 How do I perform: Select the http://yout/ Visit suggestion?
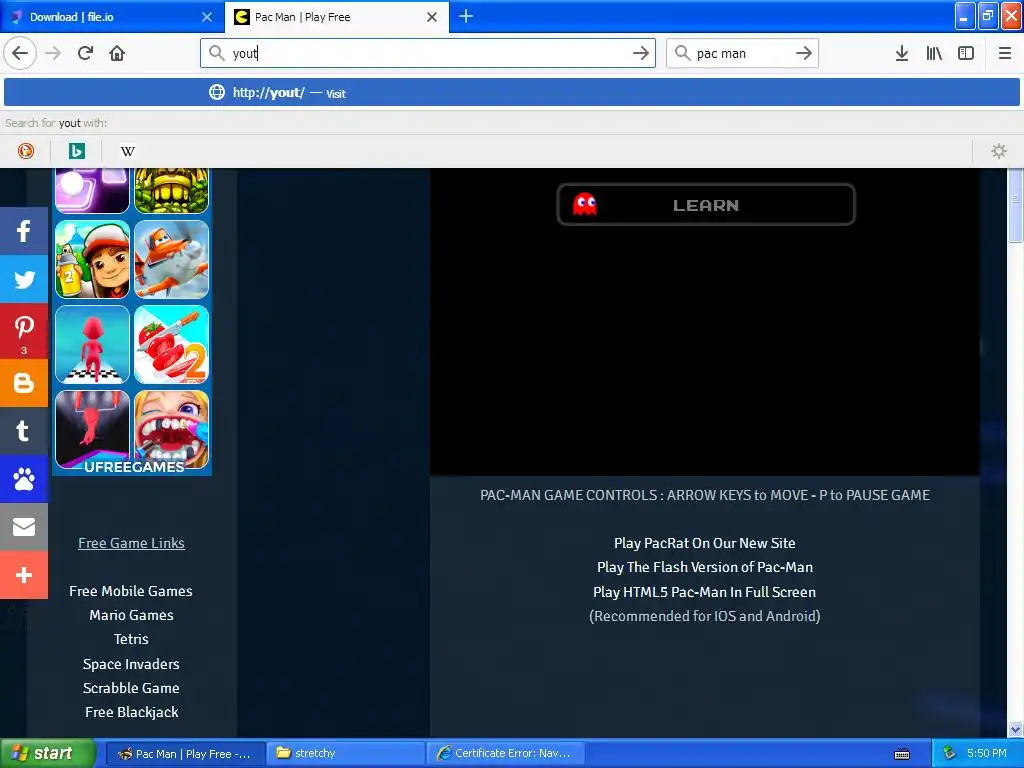(x=511, y=92)
